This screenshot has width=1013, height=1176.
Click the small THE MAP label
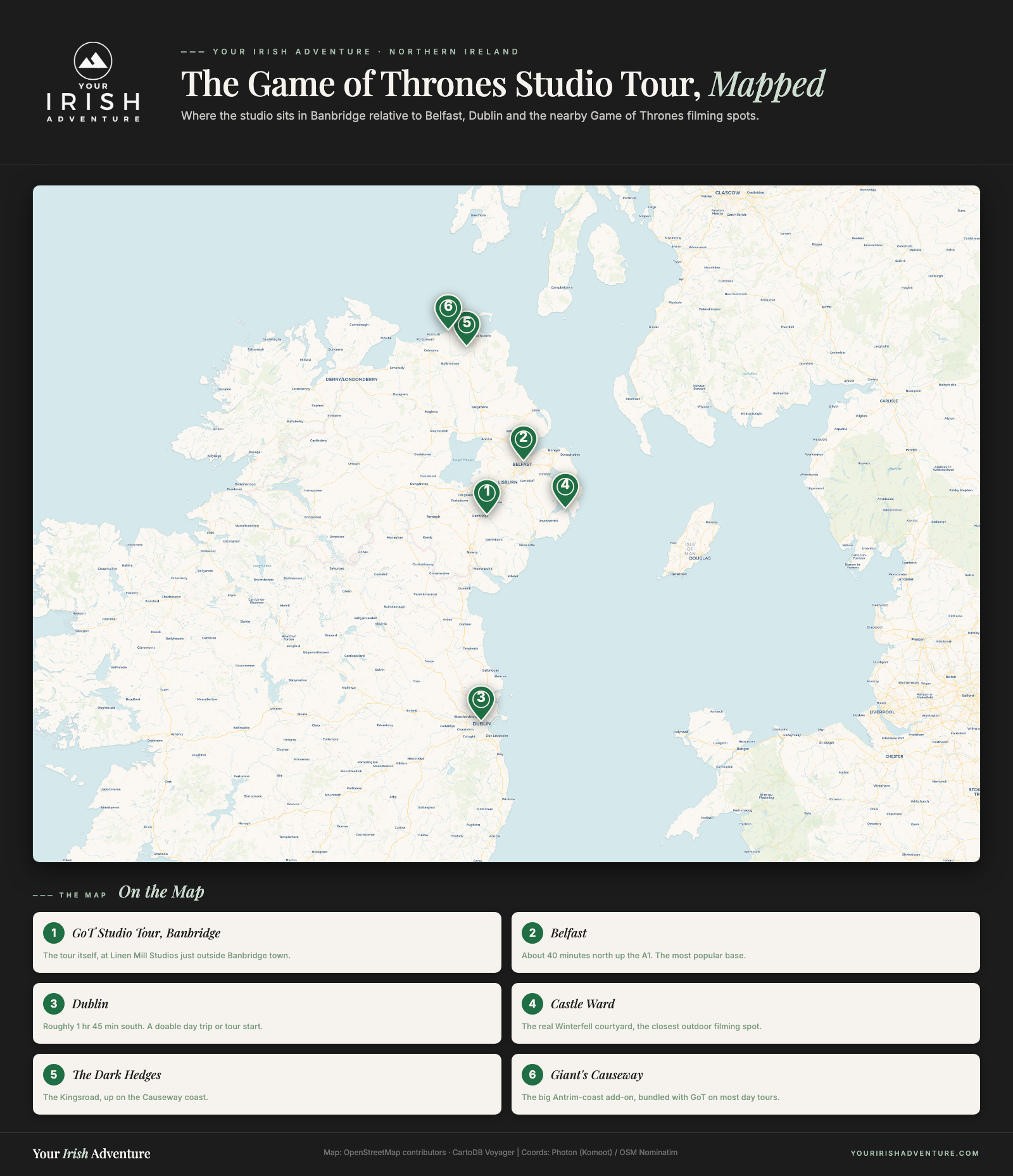click(83, 895)
